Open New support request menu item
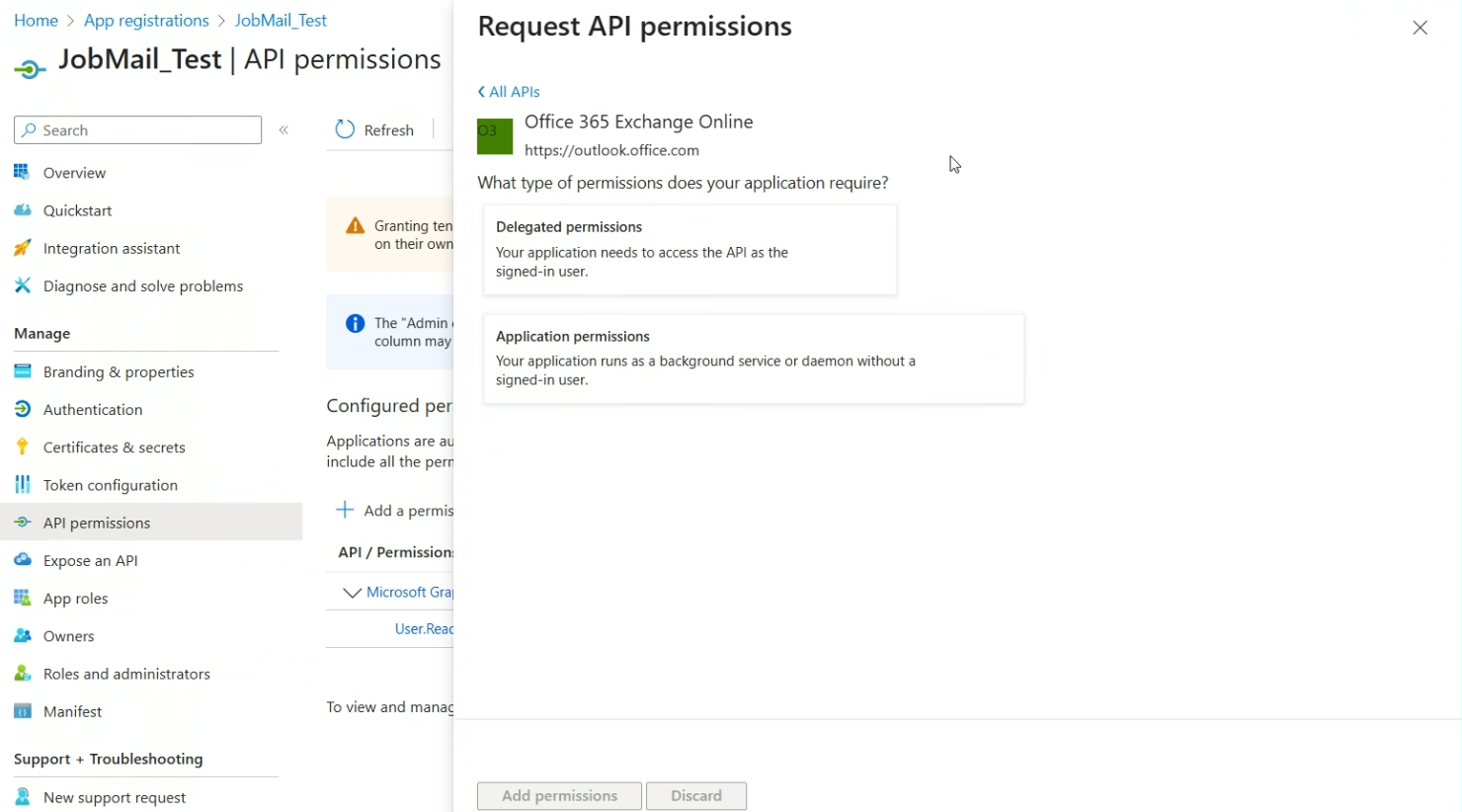1462x812 pixels. click(115, 797)
